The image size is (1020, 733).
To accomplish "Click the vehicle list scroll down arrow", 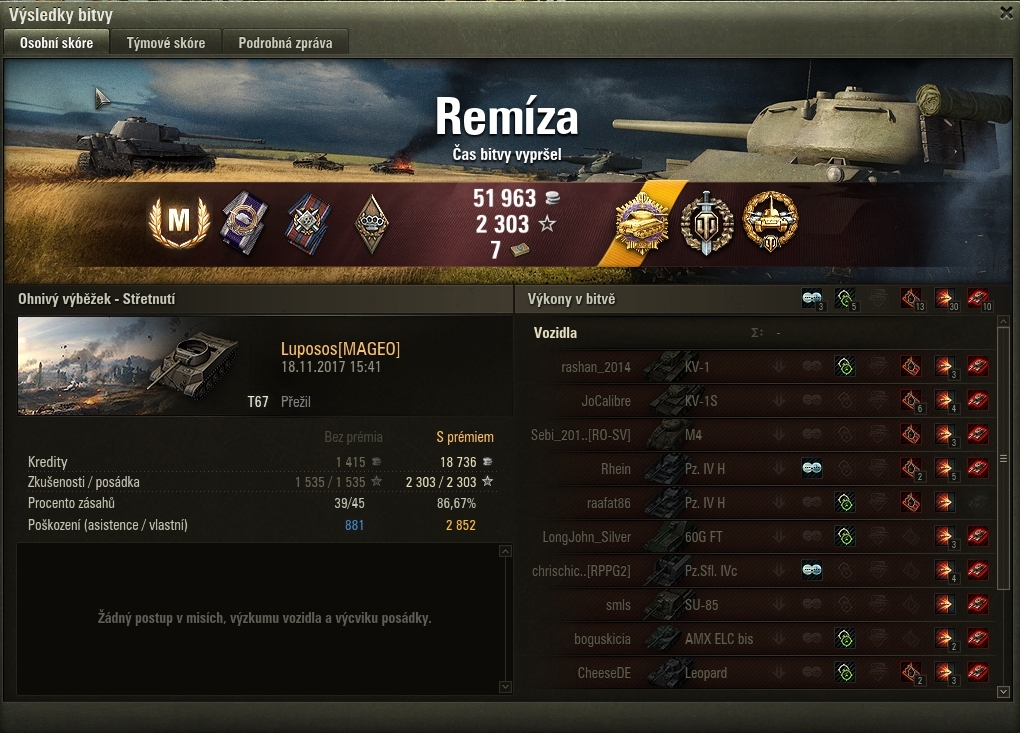I will coord(1004,692).
